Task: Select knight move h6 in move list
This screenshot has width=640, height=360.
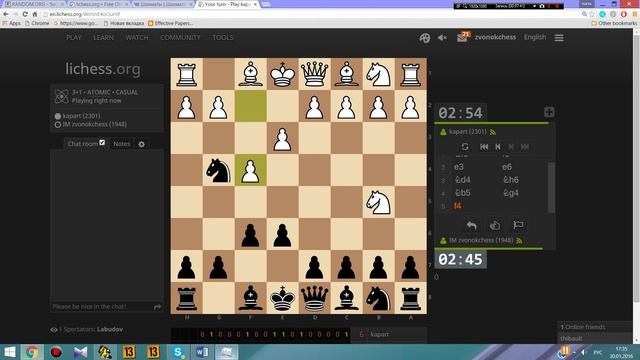Action: [511, 180]
